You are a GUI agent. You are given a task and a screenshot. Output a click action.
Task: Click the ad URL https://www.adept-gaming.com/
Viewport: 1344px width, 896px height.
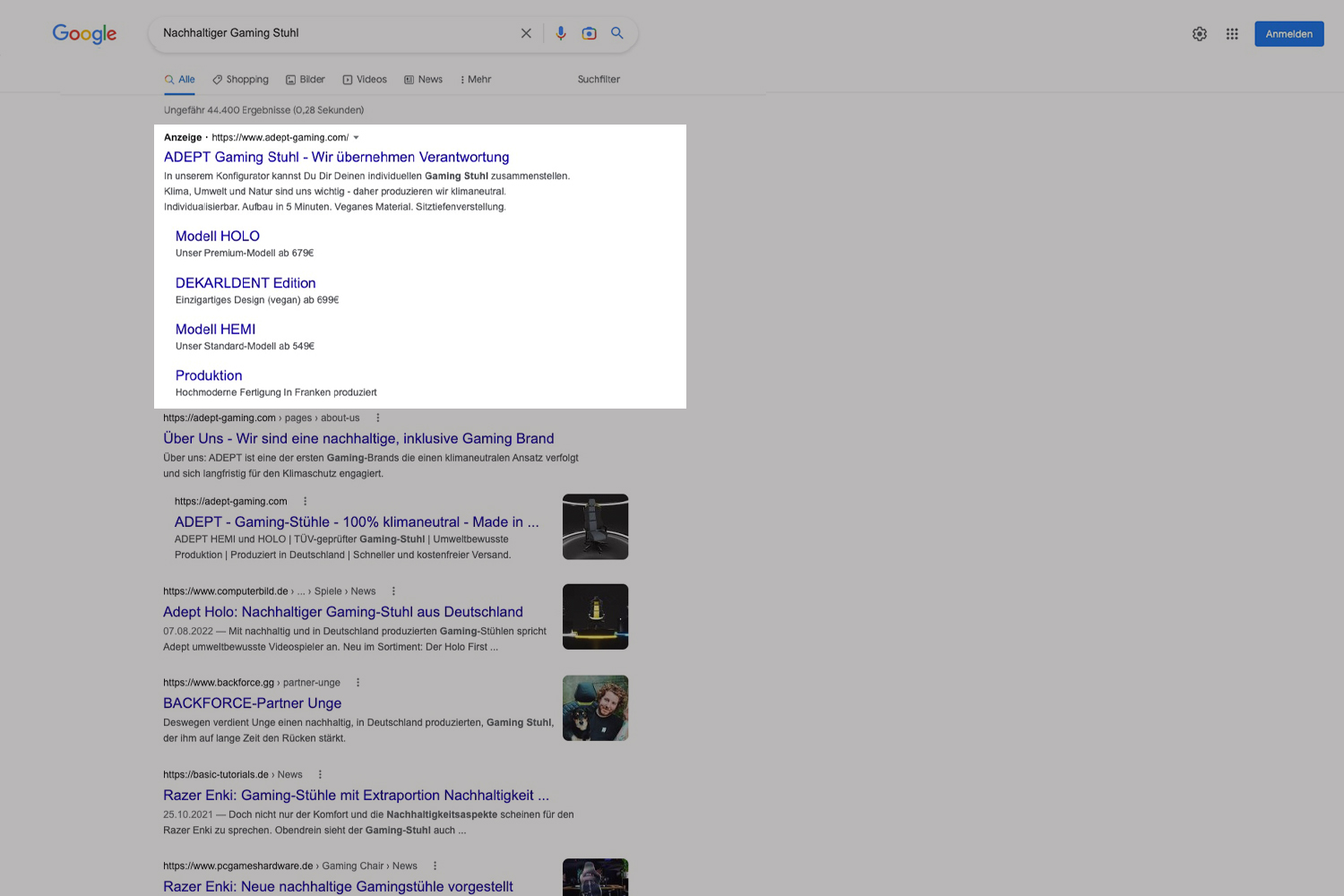click(280, 138)
